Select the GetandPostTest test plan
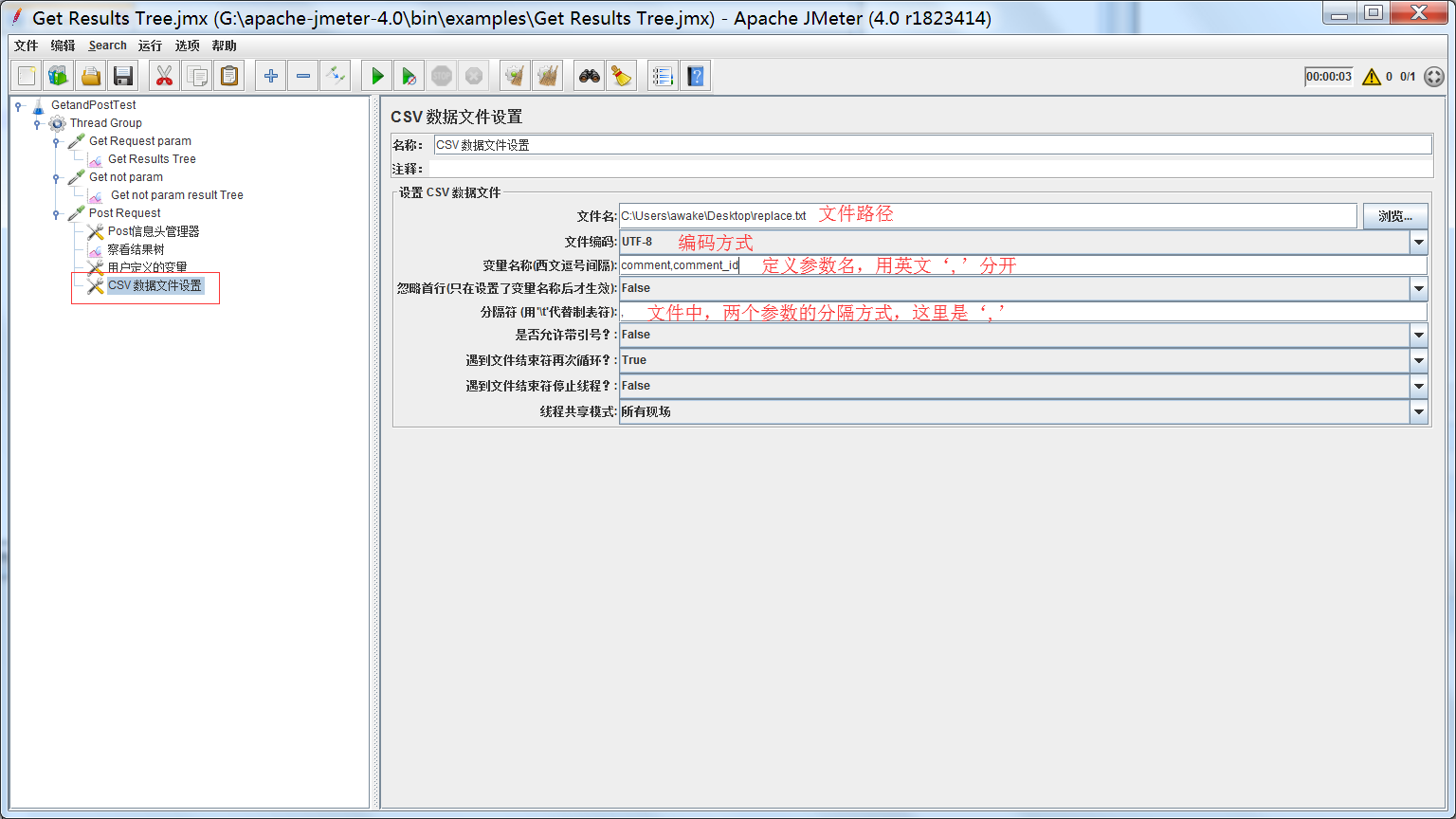Viewport: 1456px width, 819px height. 93,105
